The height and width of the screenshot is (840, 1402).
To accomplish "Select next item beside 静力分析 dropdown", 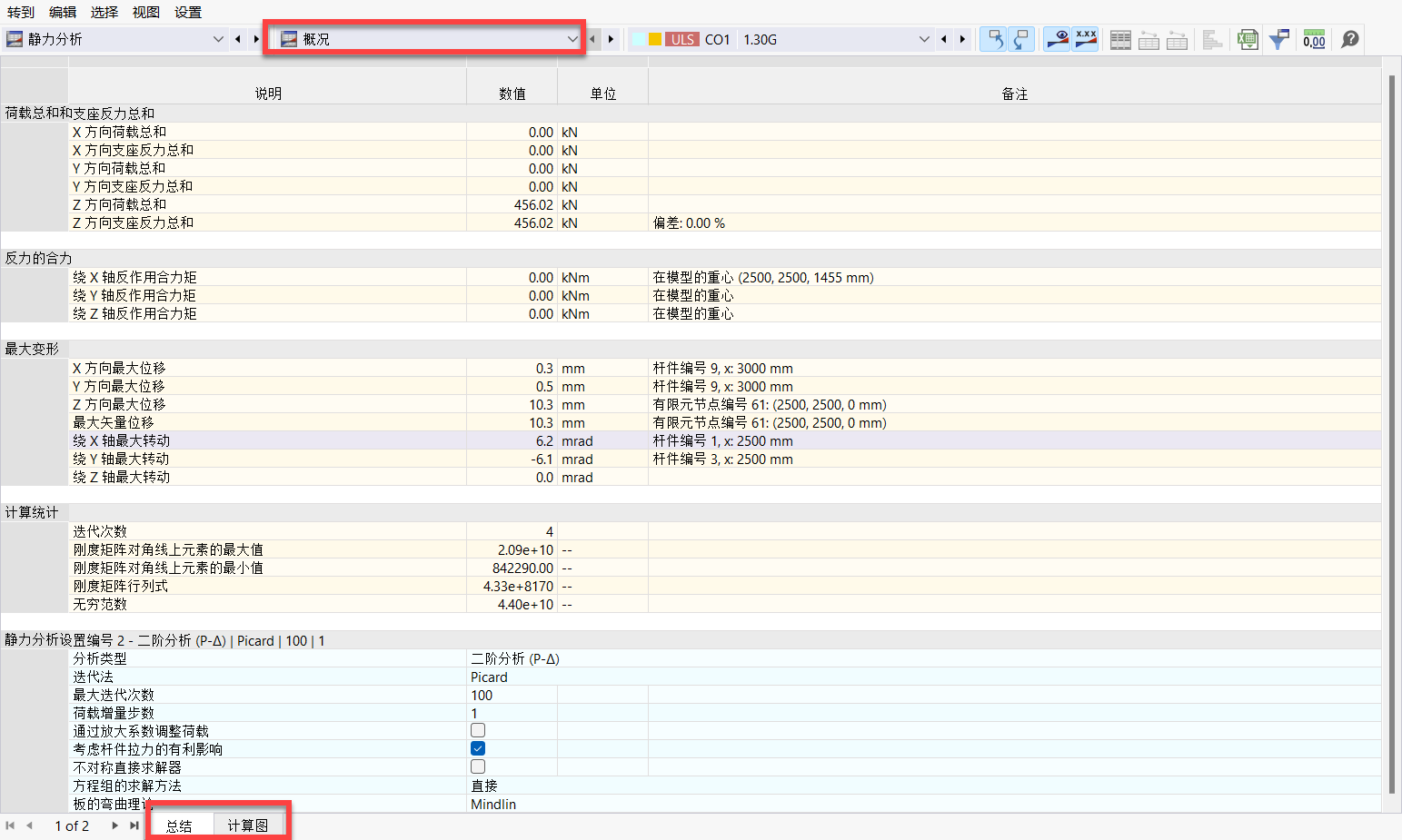I will tap(256, 39).
